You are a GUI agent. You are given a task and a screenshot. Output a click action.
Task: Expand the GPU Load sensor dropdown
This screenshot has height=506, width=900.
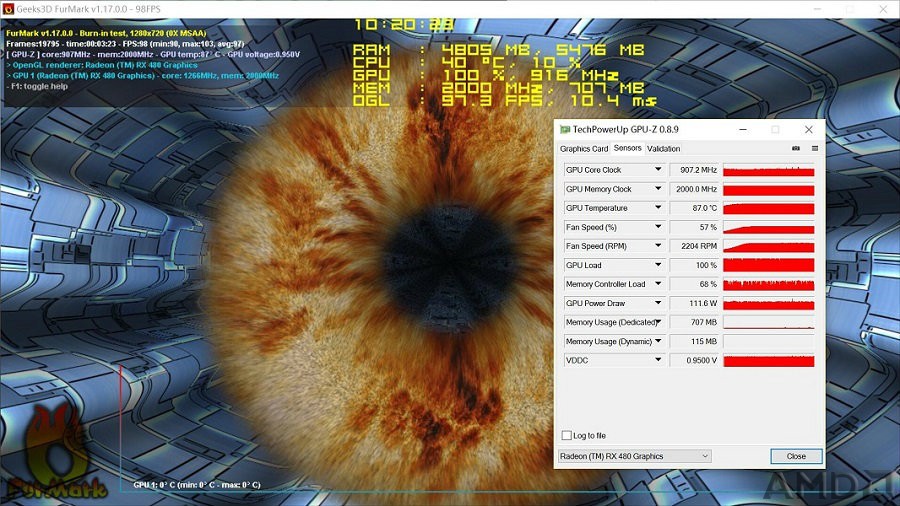658,265
